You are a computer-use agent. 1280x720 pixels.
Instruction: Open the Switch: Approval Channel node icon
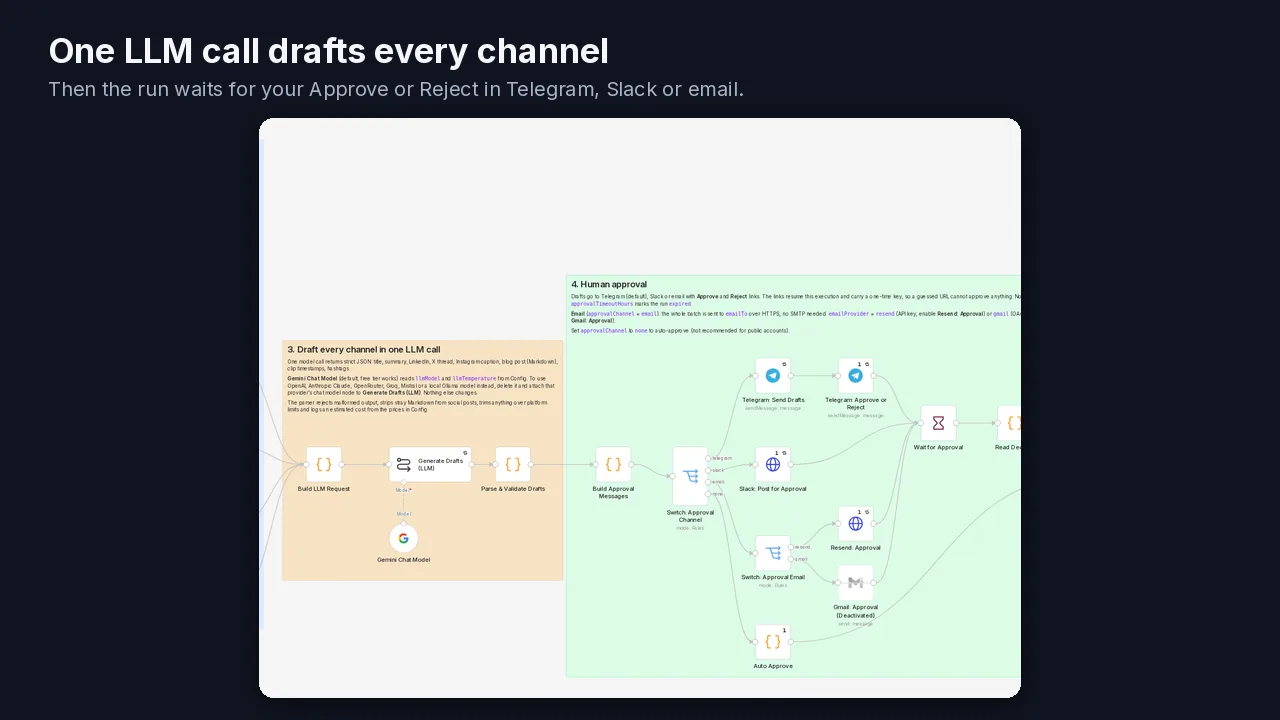coord(690,476)
